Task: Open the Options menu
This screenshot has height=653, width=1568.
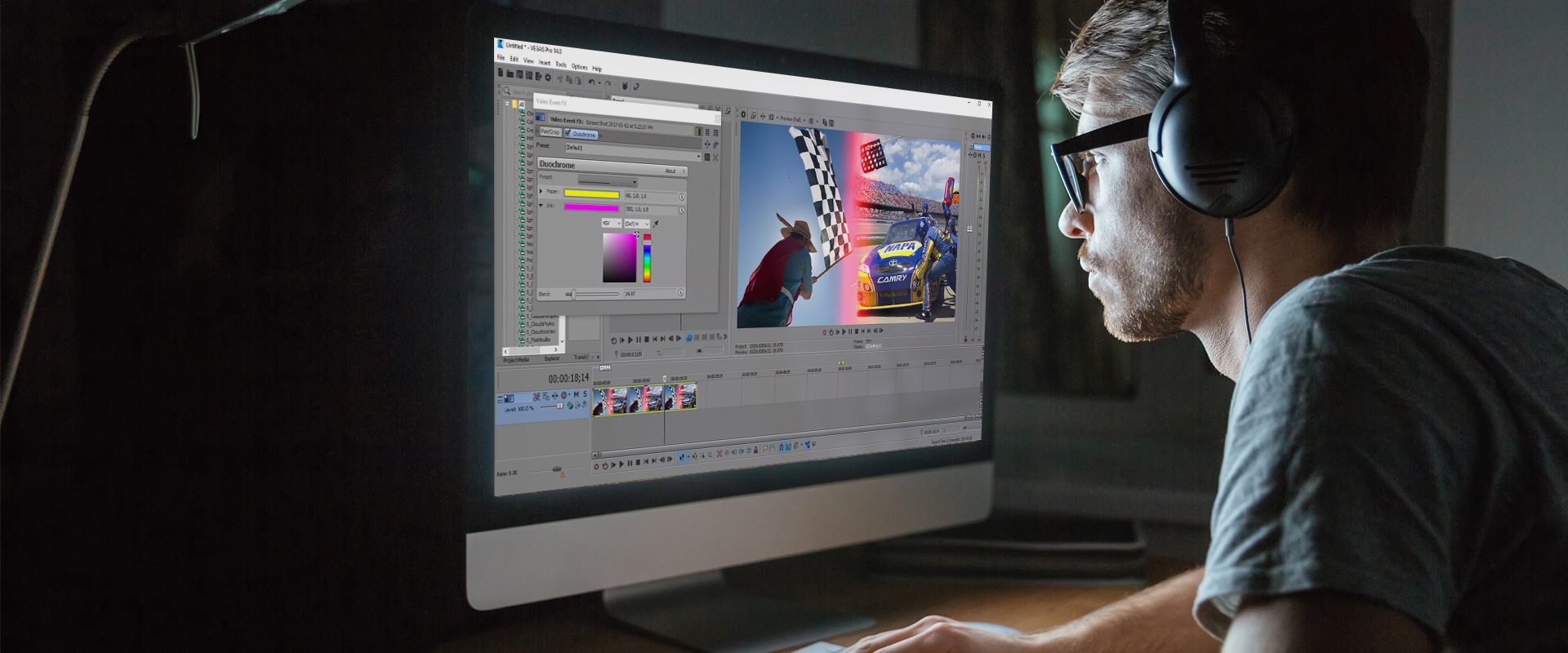Action: [x=579, y=67]
